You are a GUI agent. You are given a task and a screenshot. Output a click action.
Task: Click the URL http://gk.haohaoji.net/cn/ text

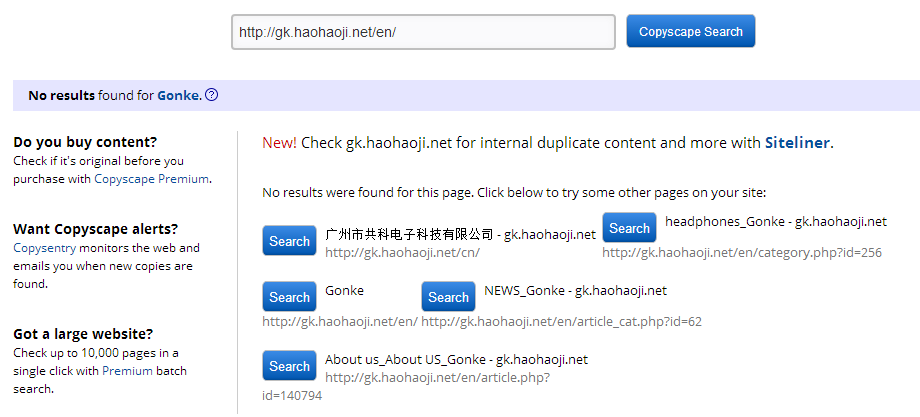click(x=402, y=253)
